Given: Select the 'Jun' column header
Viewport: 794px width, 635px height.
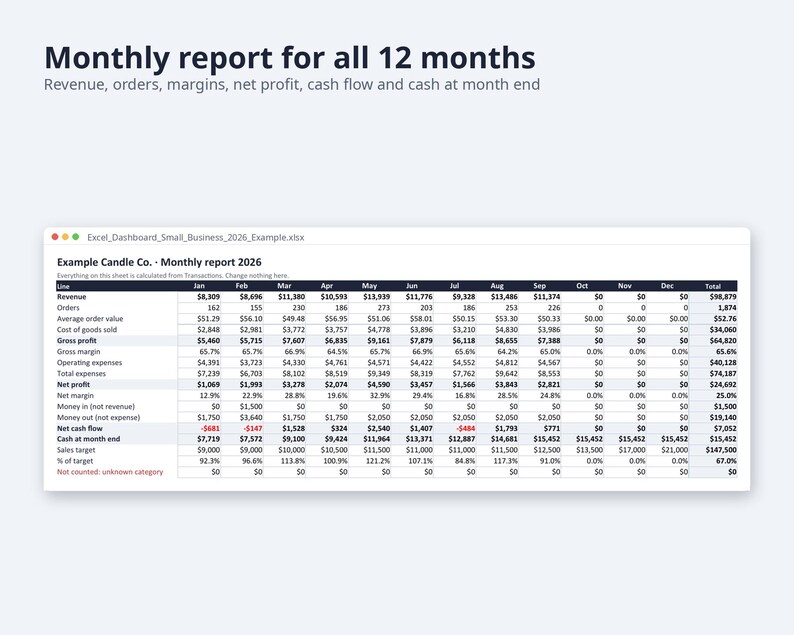Looking at the screenshot, I should point(412,286).
